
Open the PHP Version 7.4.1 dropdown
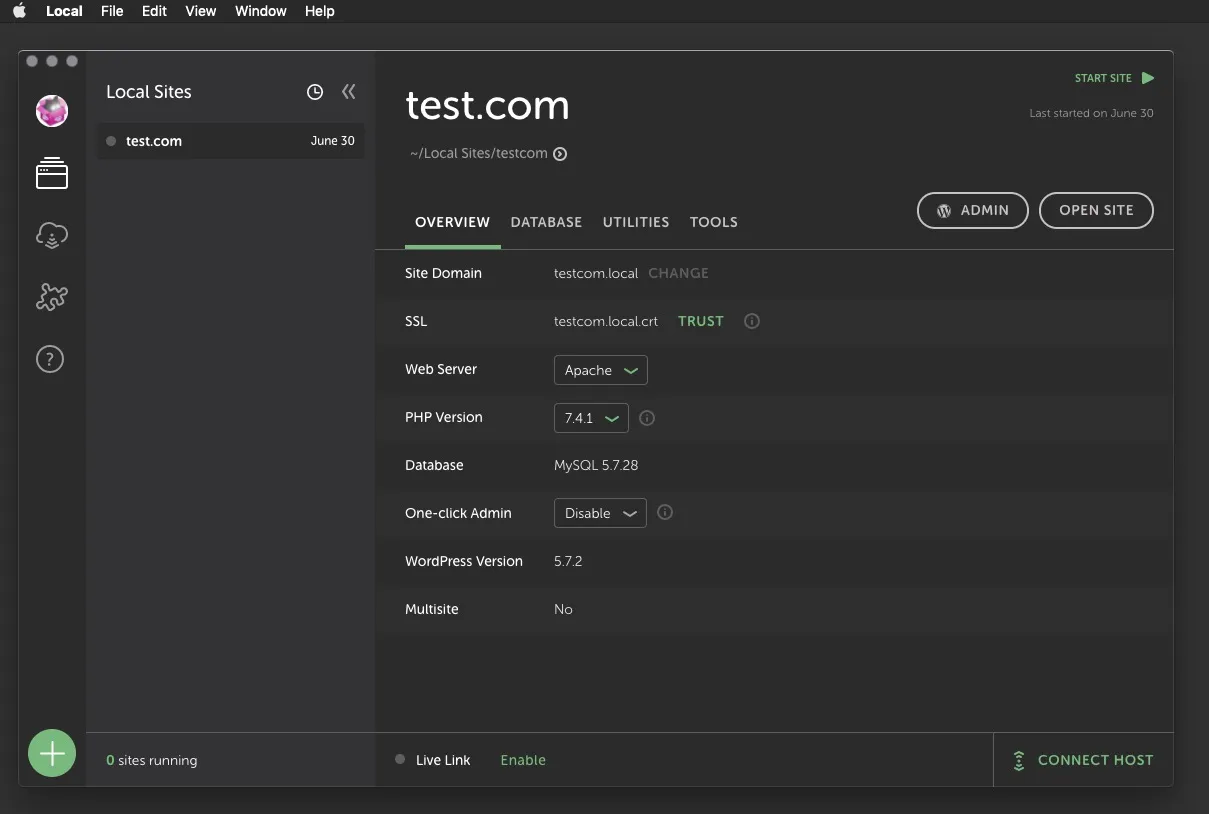coord(591,418)
